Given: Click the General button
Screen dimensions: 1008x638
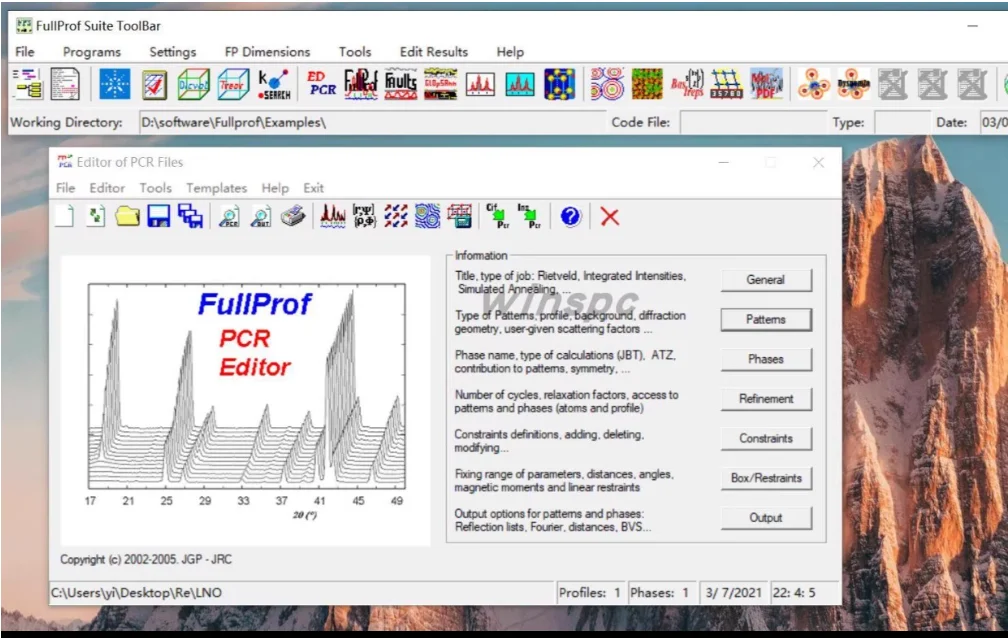Looking at the screenshot, I should click(766, 280).
